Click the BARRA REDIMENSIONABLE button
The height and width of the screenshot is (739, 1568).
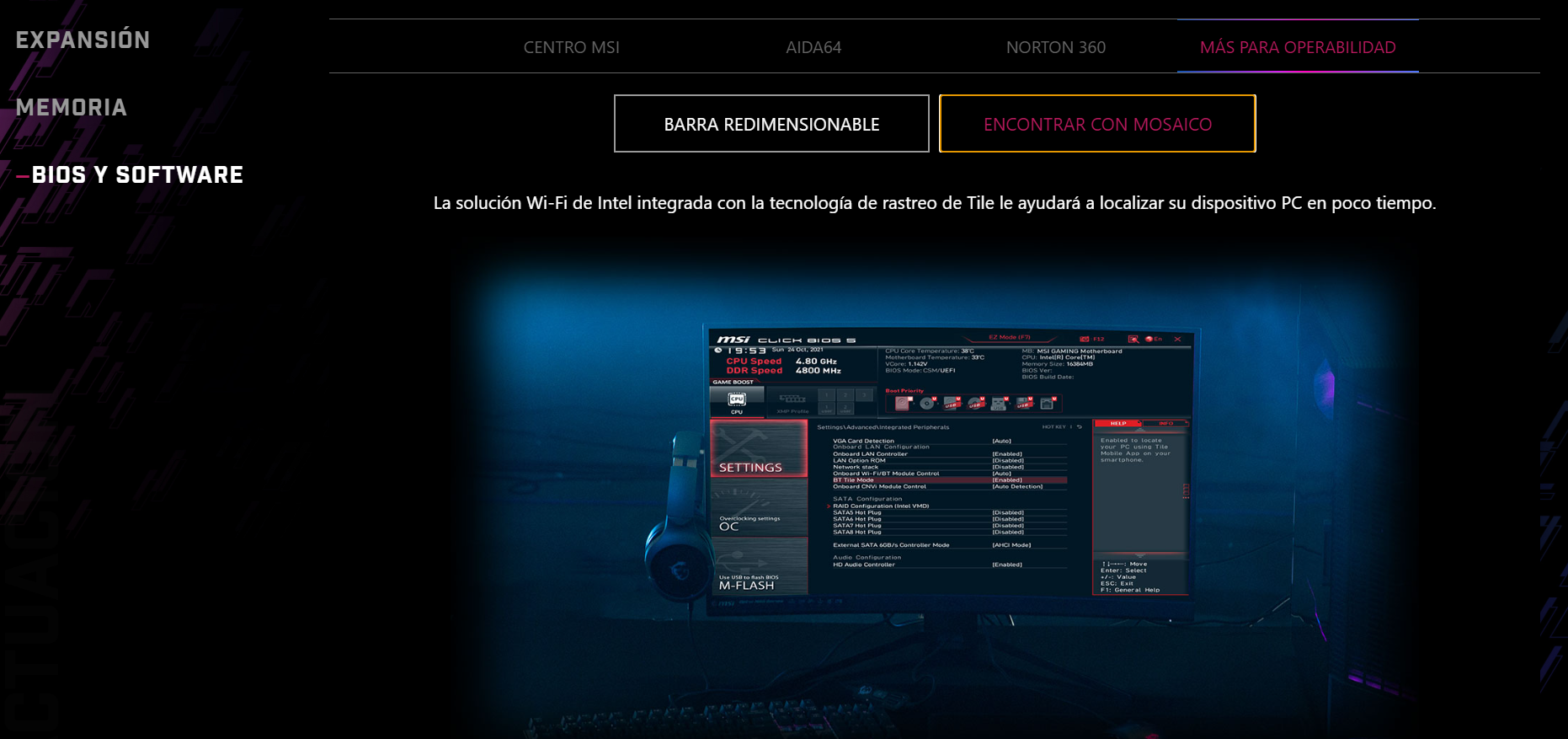(x=771, y=124)
